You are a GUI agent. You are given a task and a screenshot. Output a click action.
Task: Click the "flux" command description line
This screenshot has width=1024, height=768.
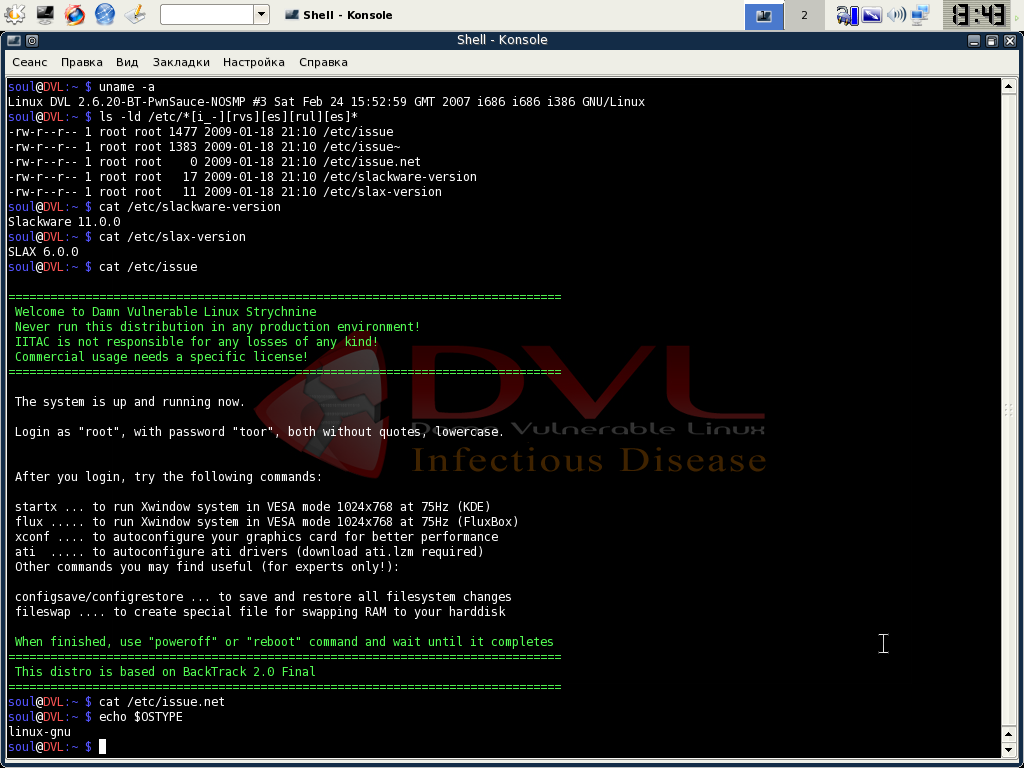click(x=266, y=522)
